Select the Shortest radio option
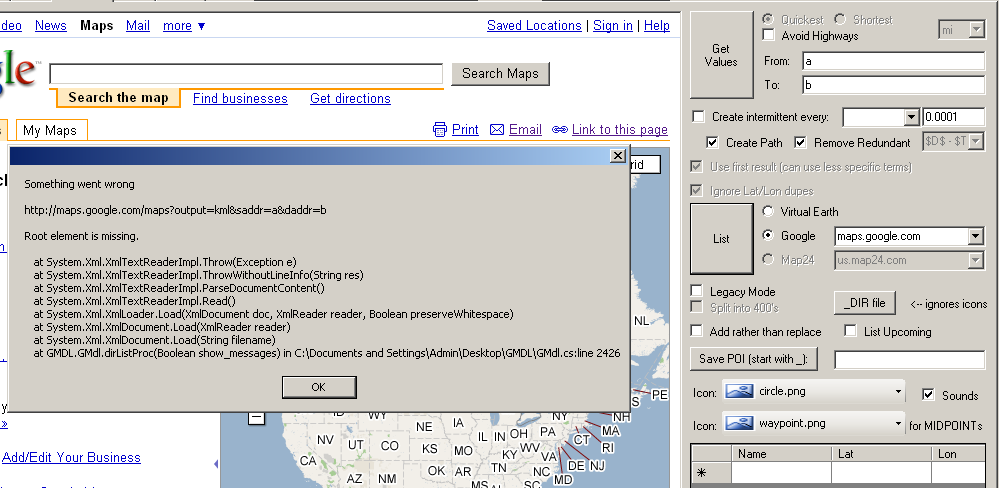The height and width of the screenshot is (488, 999). [840, 20]
